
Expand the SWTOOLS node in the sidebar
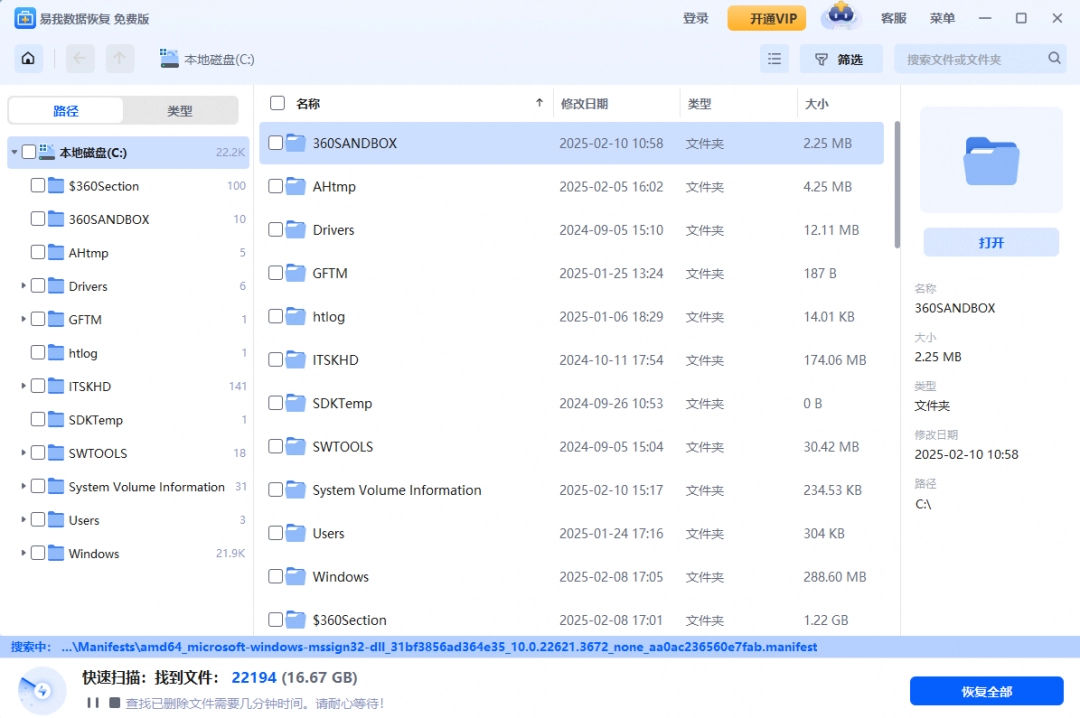pyautogui.click(x=22, y=452)
